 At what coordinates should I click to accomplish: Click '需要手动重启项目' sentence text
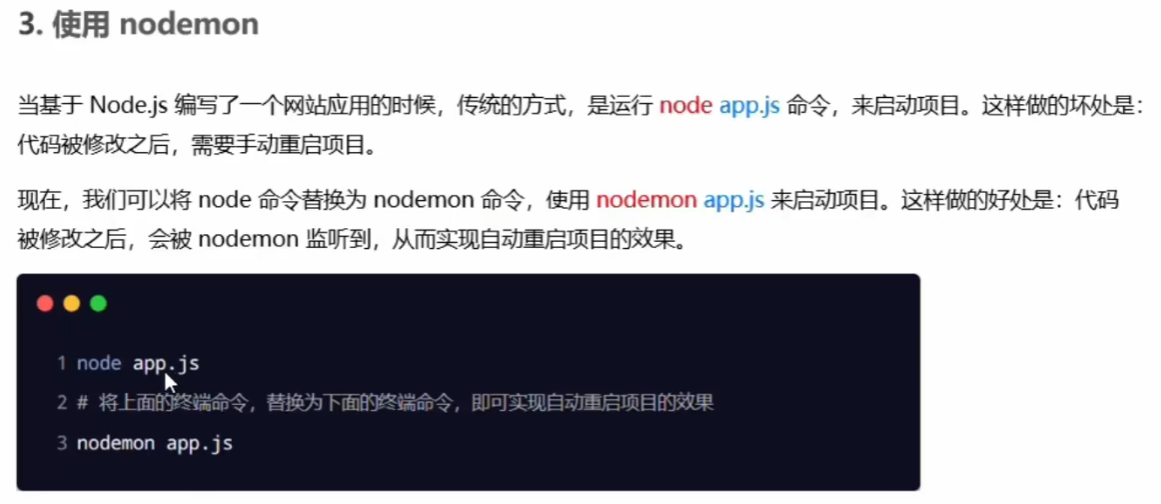[x=278, y=145]
